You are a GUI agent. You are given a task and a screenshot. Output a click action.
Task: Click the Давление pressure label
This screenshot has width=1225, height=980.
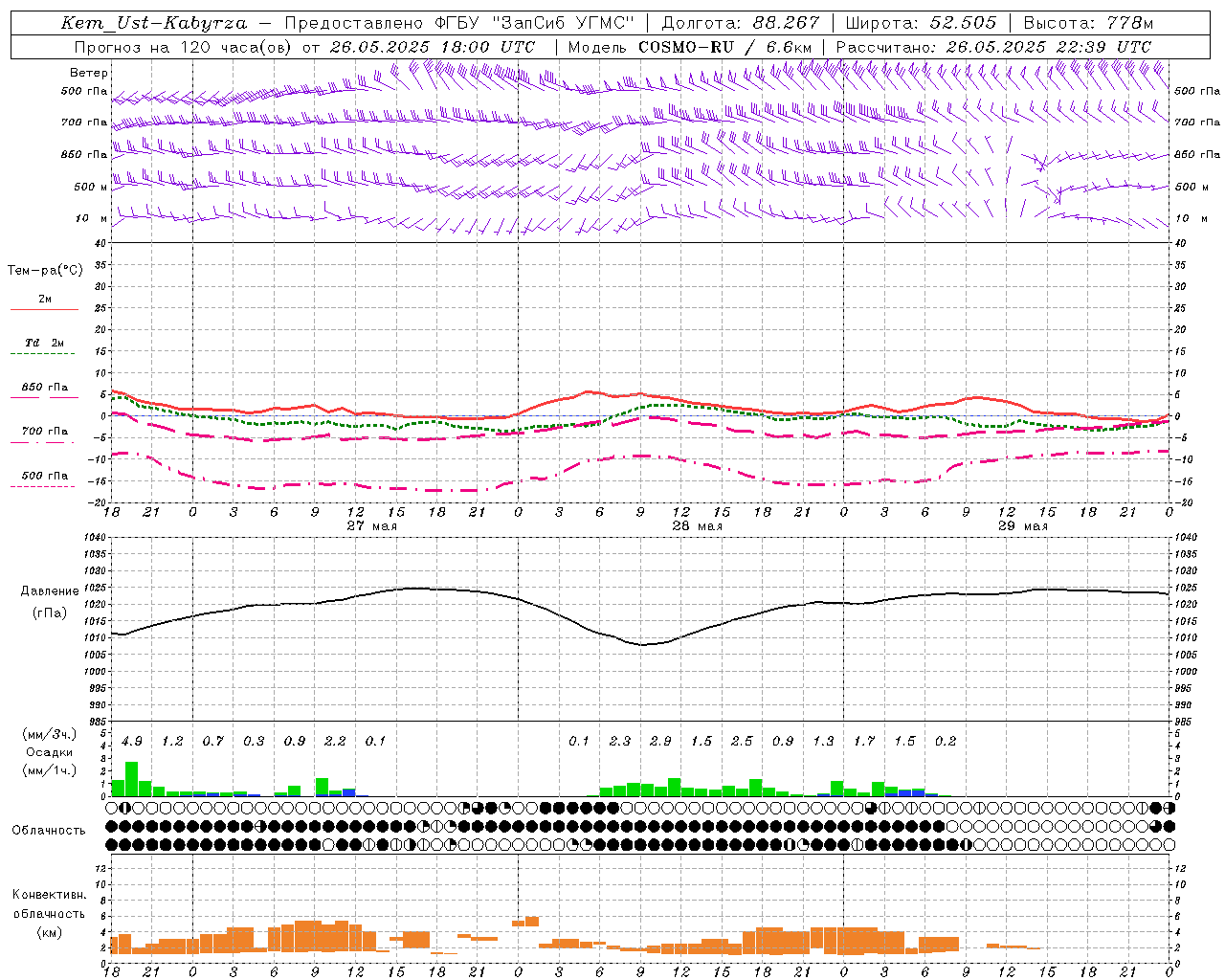(x=50, y=591)
